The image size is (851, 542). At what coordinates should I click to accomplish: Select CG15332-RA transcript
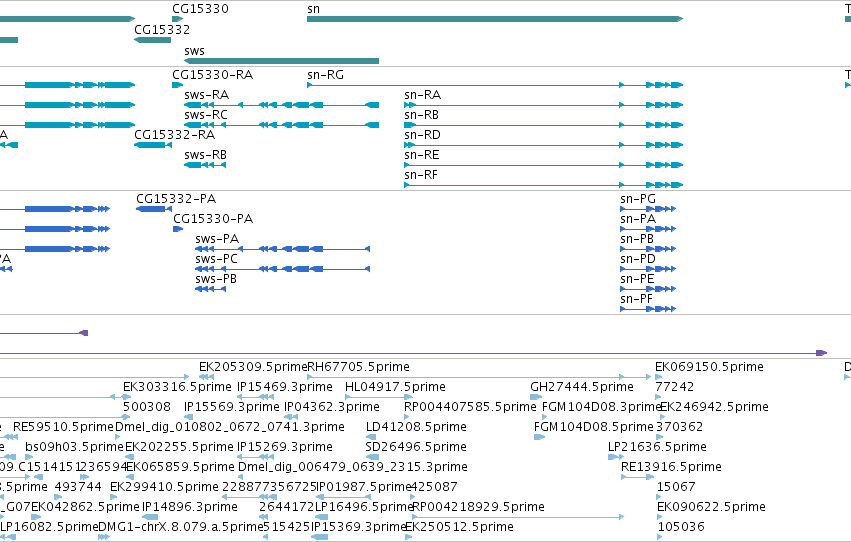pyautogui.click(x=153, y=145)
